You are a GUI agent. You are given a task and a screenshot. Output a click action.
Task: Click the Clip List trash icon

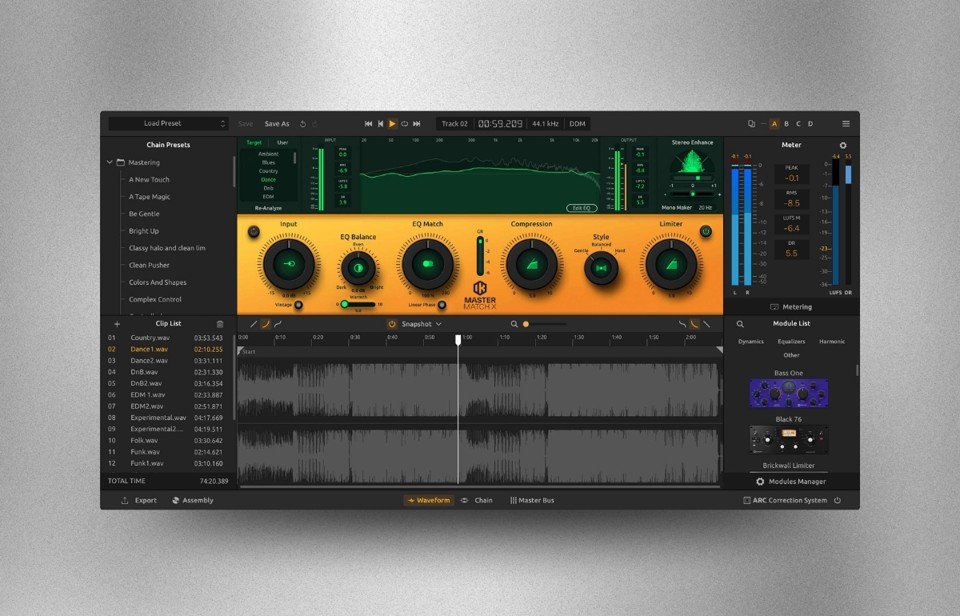220,324
